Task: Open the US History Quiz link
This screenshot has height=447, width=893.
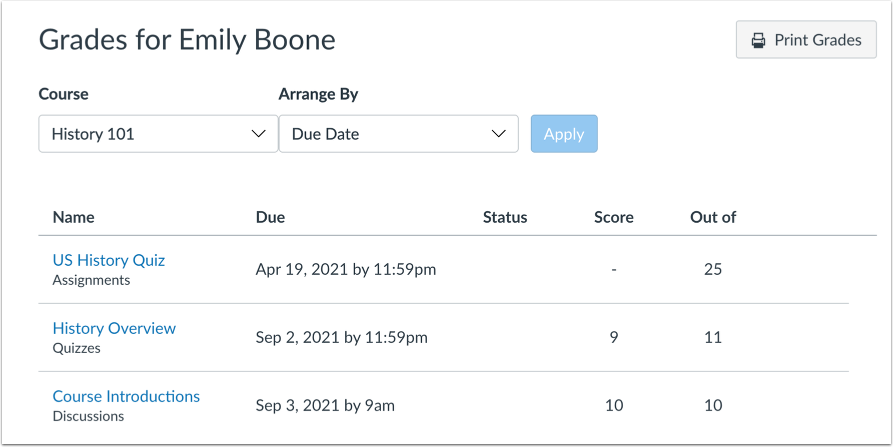Action: coord(108,260)
